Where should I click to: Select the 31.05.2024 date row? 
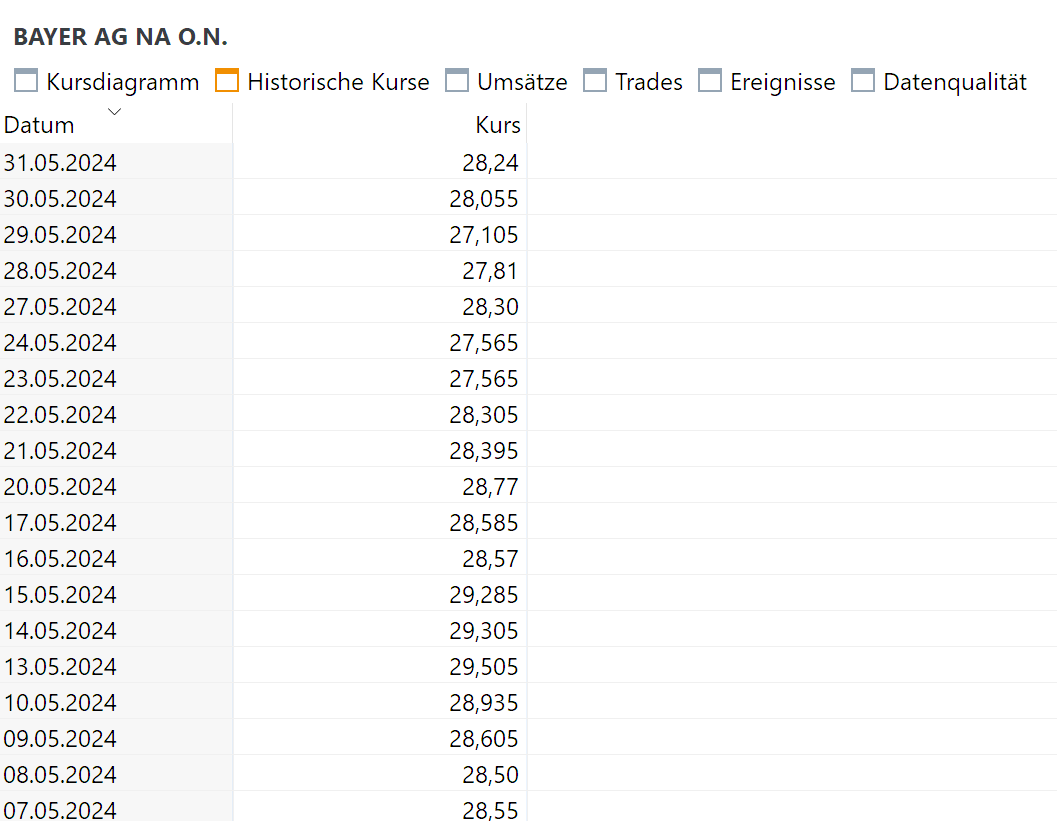60,163
